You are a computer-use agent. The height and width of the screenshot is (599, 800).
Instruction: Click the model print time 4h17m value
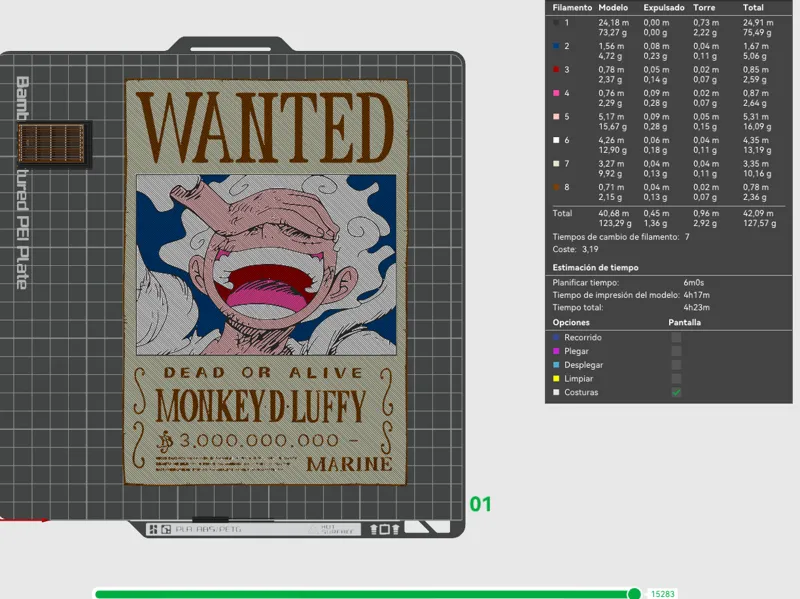(696, 295)
